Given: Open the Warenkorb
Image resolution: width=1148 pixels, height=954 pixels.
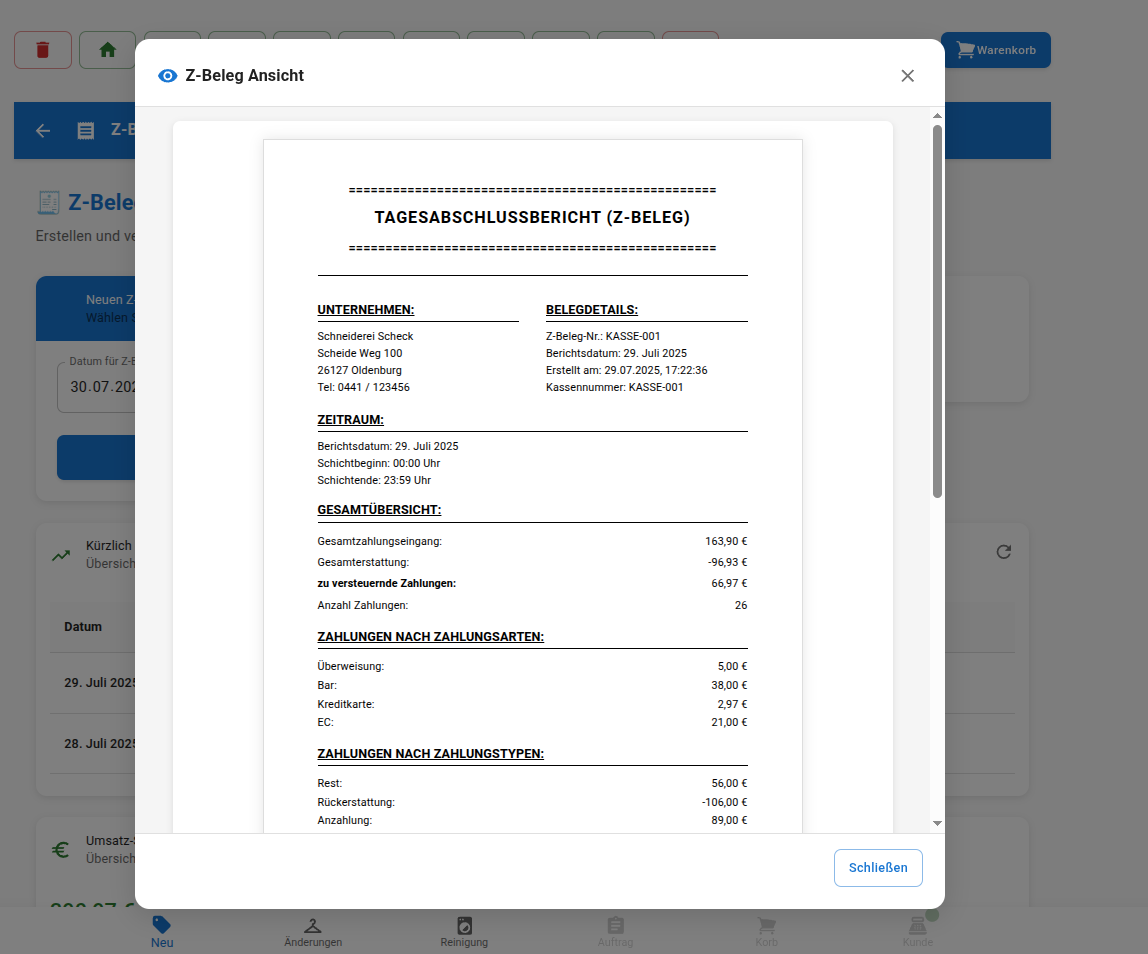Looking at the screenshot, I should pos(995,50).
